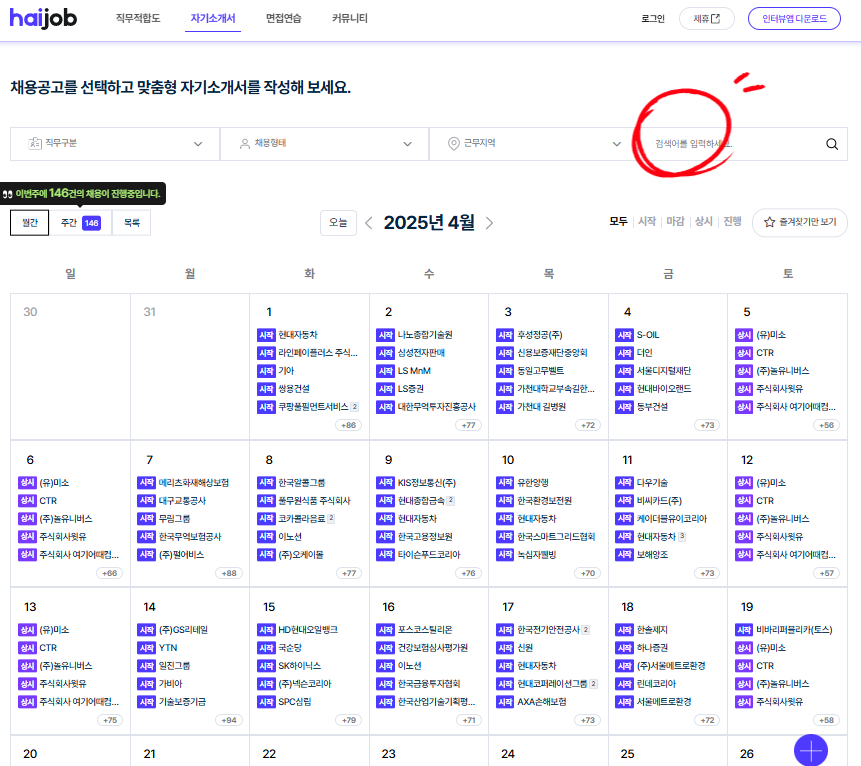
Task: Expand the +66 more postings on April 6
Action: tap(110, 573)
